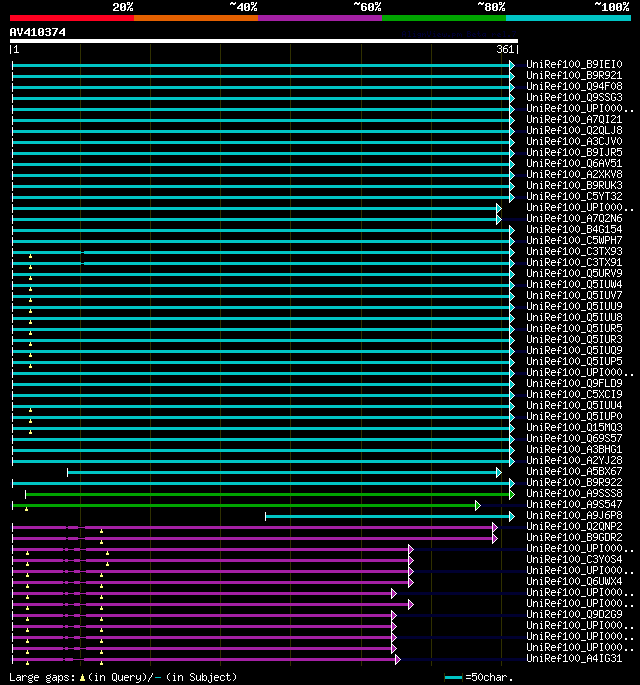Select the UniRef100_A3BHG1 label

574,449
